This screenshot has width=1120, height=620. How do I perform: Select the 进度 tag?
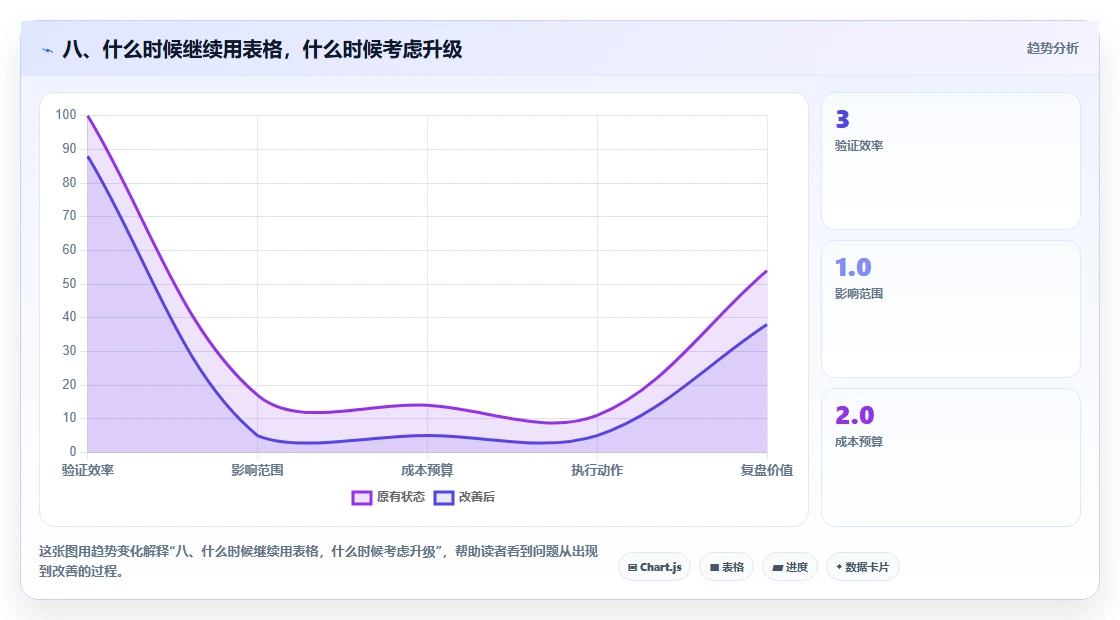coord(790,567)
